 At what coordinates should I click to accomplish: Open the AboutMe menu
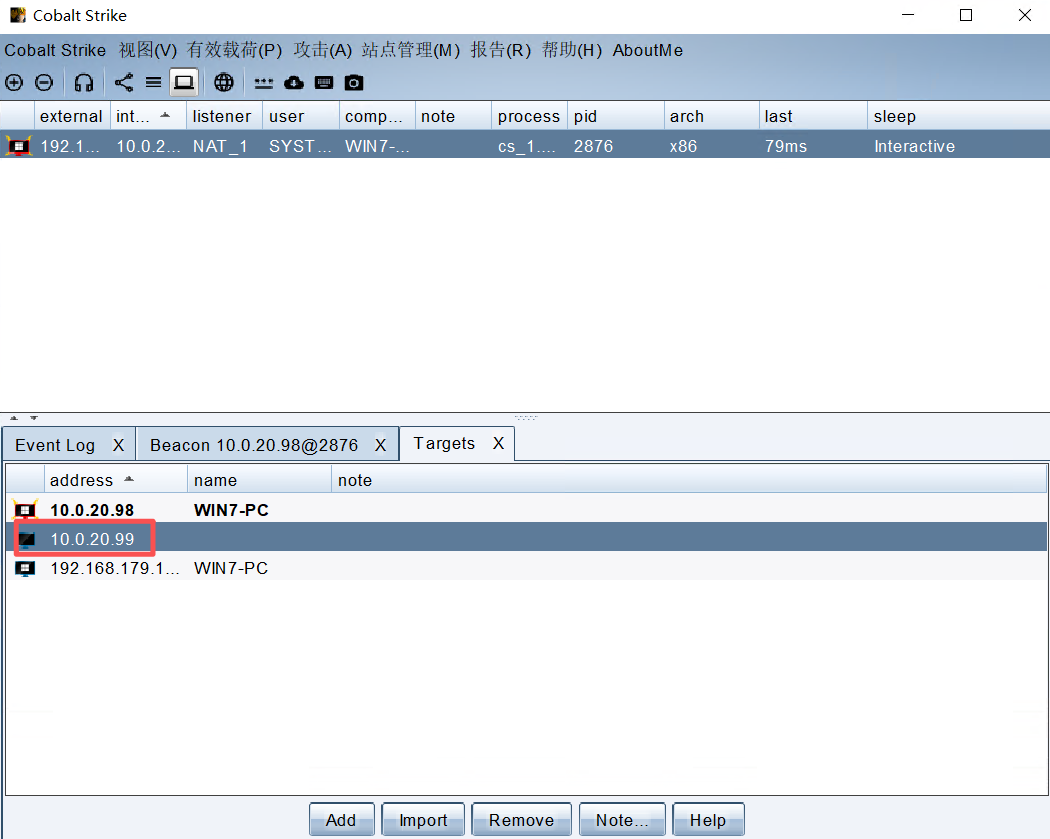648,50
